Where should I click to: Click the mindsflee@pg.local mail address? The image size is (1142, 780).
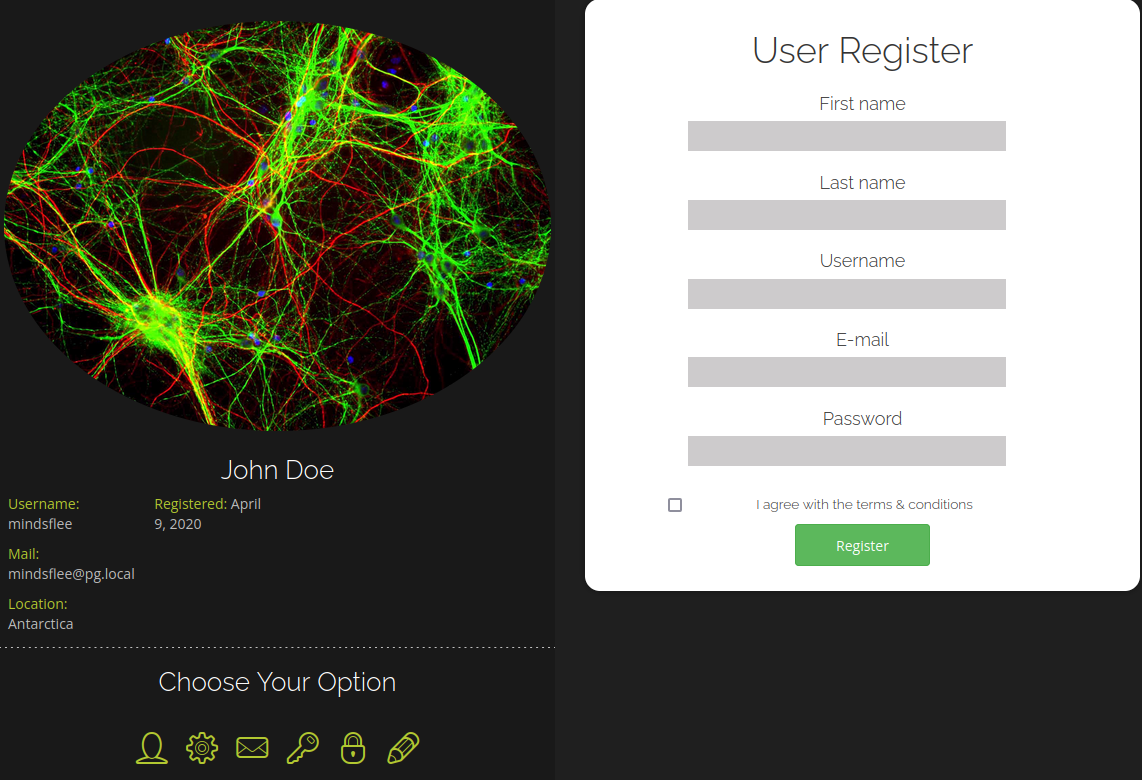(x=71, y=574)
